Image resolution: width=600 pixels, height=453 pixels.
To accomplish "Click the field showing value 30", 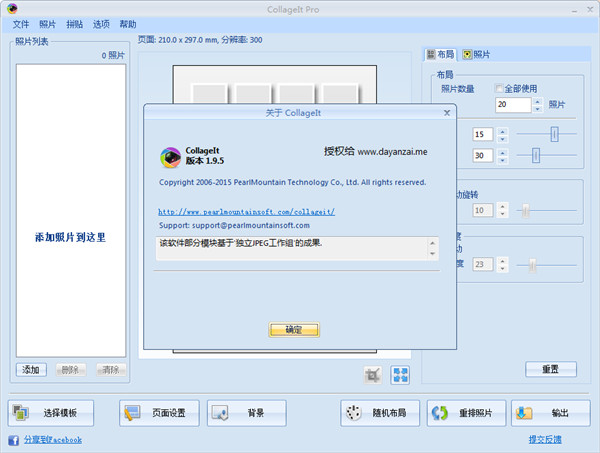I will tap(483, 155).
